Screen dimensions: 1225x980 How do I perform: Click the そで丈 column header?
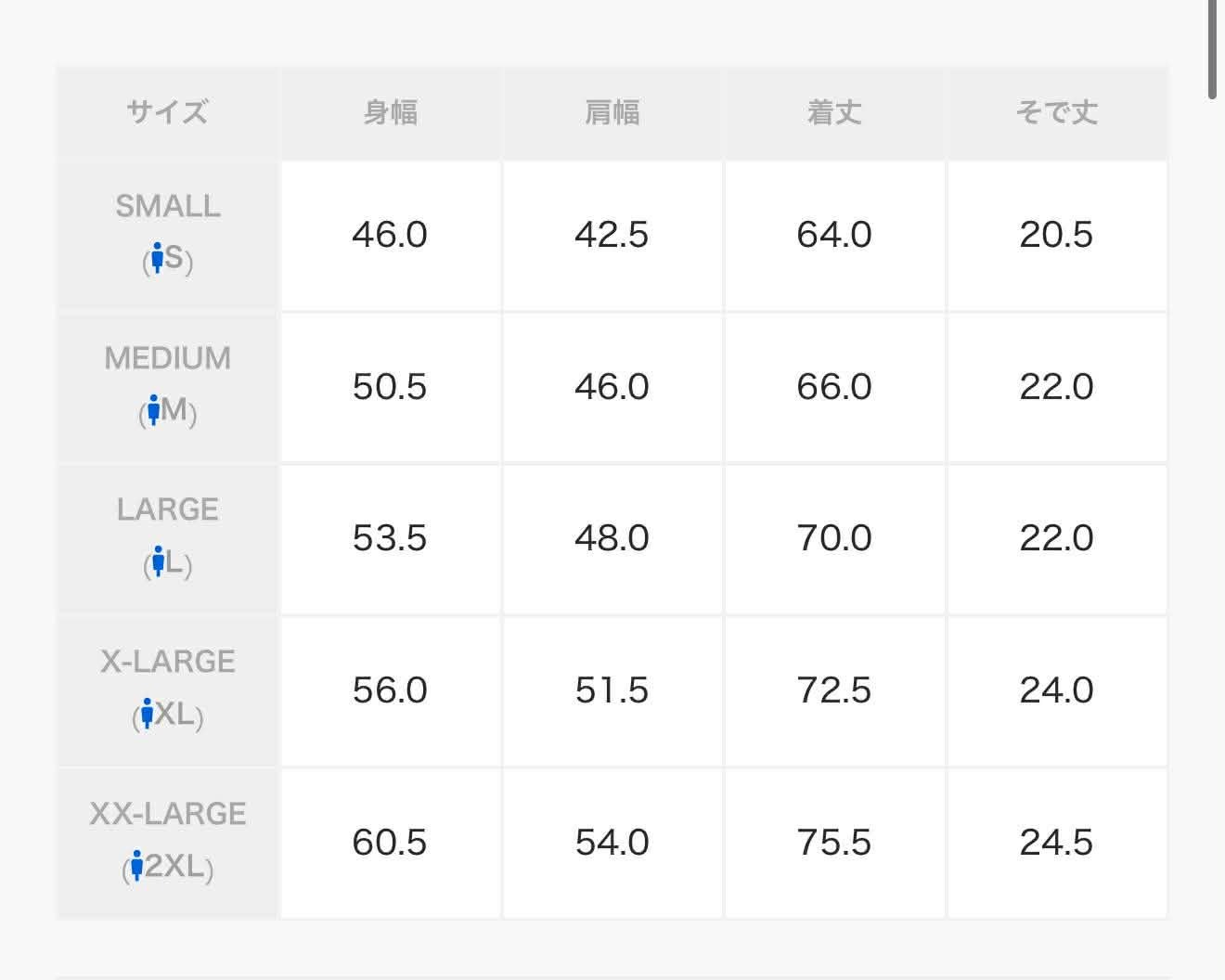tap(1056, 113)
